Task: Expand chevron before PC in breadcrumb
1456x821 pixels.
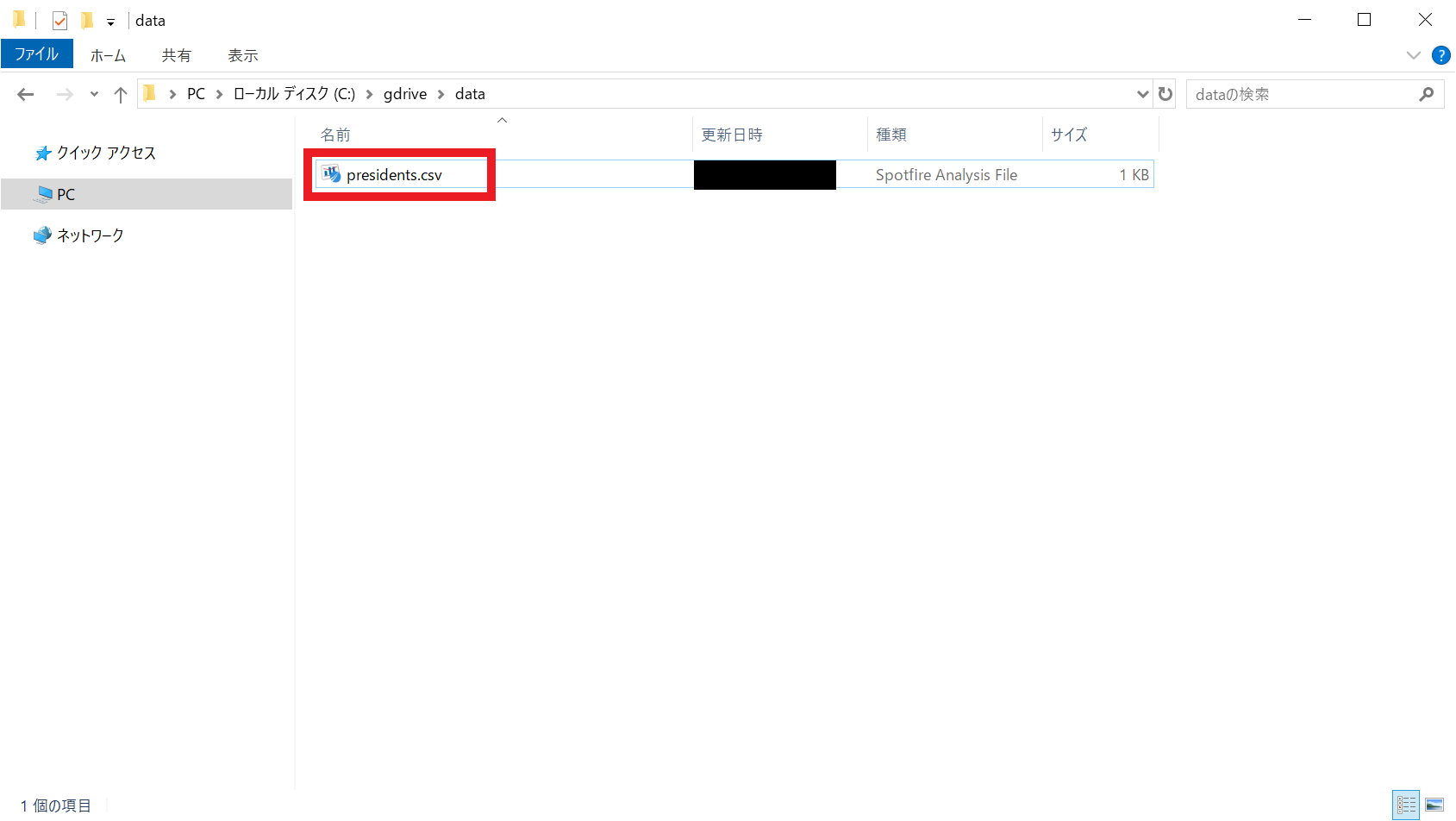Action: point(172,94)
